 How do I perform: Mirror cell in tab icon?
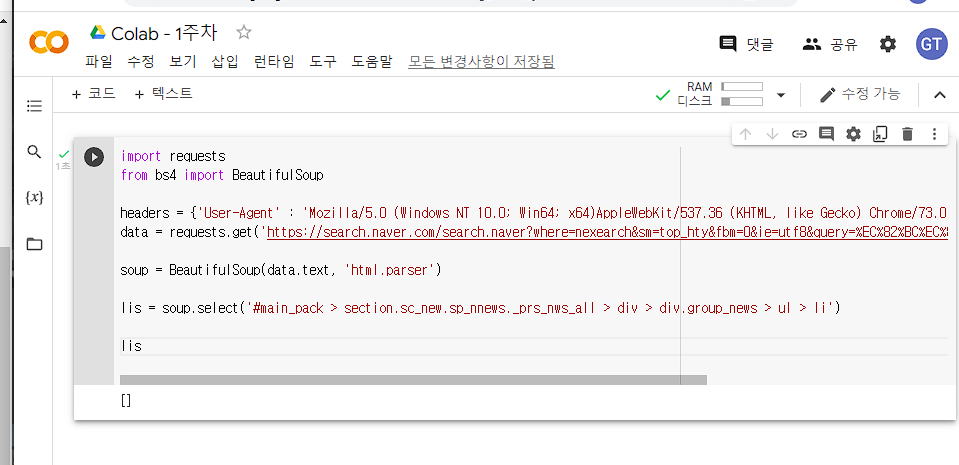[880, 134]
